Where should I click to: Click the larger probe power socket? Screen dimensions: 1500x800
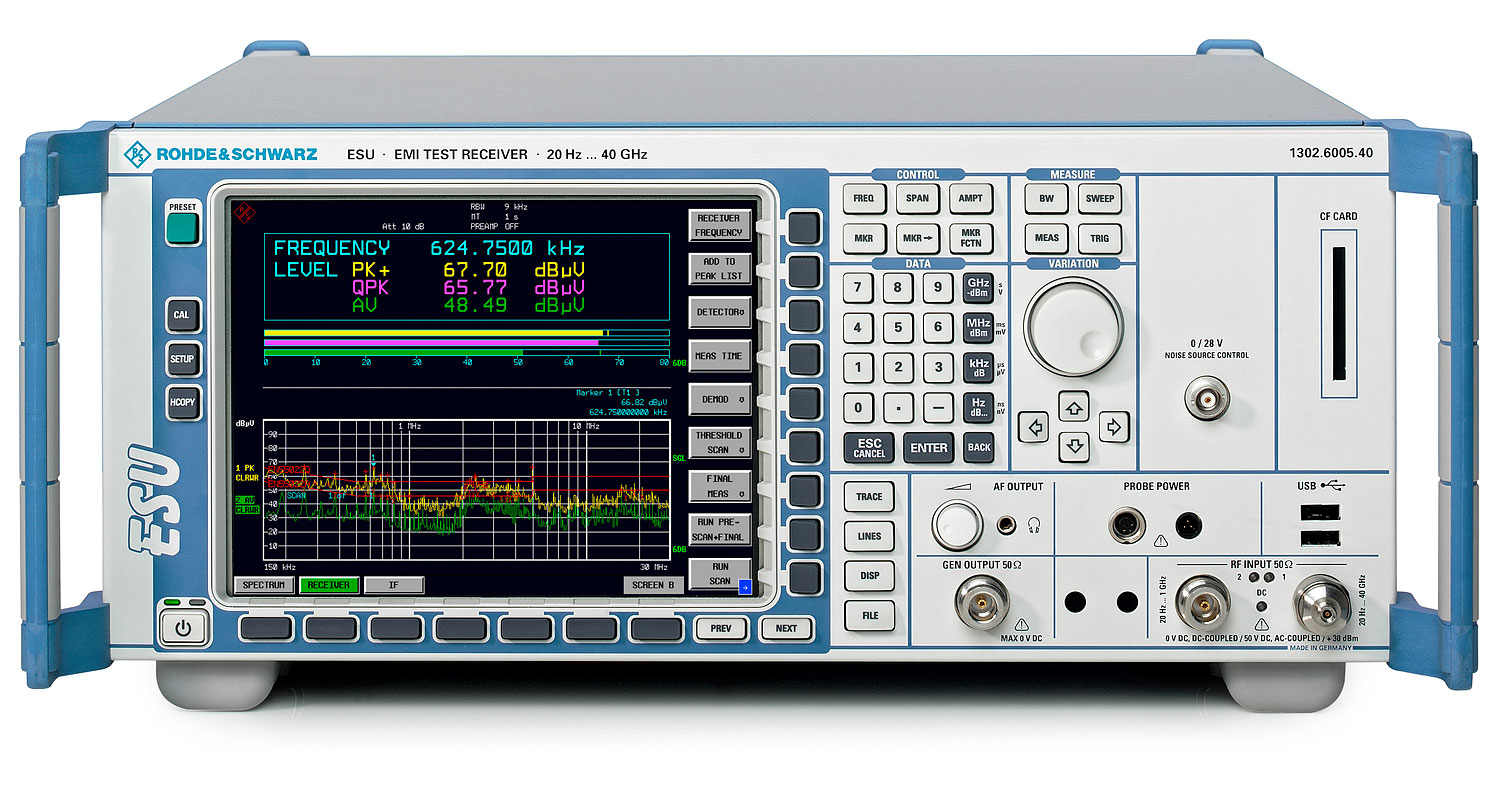click(1129, 523)
